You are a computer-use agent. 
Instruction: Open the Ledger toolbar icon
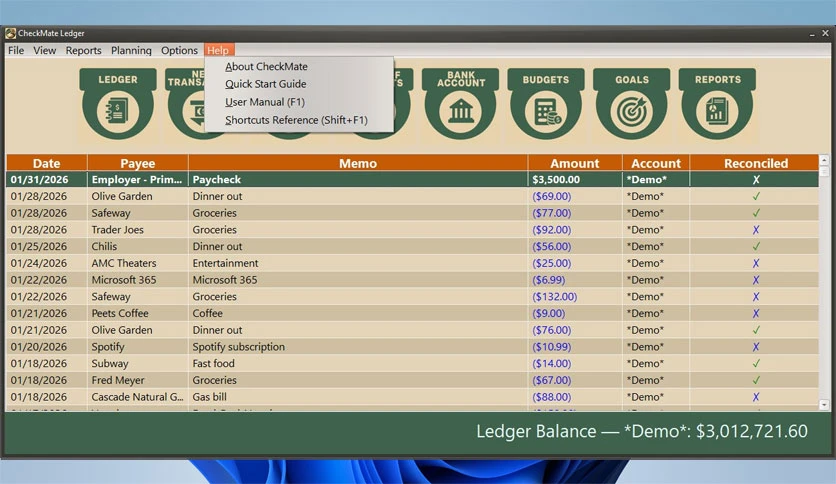click(x=118, y=104)
